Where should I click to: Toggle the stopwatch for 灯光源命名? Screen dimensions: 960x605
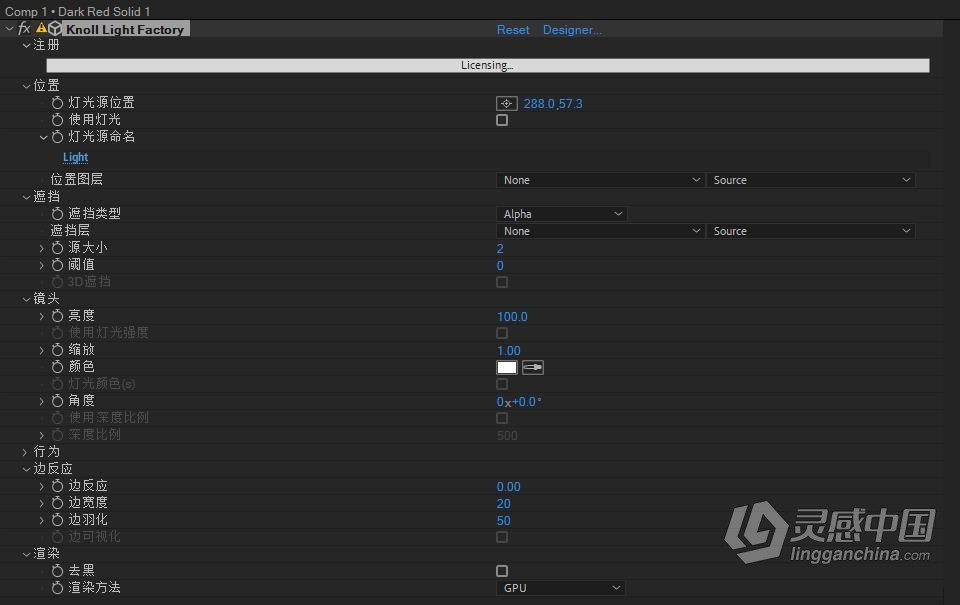(x=58, y=137)
